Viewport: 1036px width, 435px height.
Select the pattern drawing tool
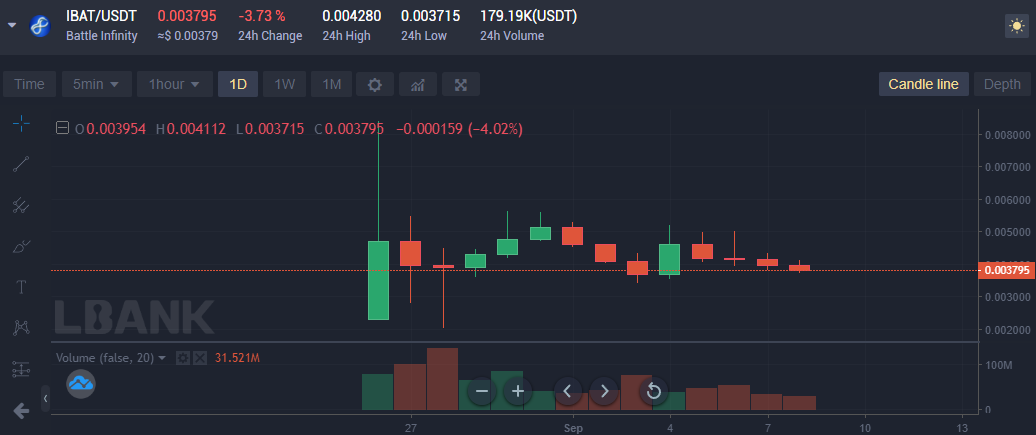[x=21, y=327]
